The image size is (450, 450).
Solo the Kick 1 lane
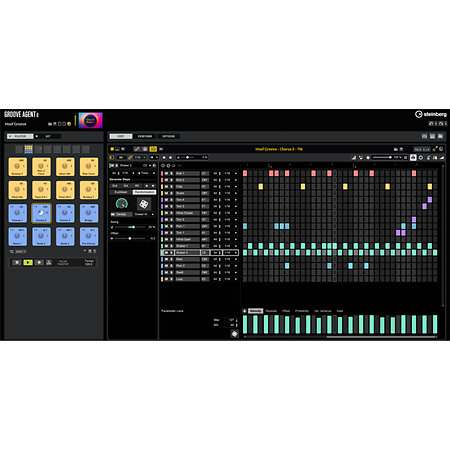pos(171,173)
